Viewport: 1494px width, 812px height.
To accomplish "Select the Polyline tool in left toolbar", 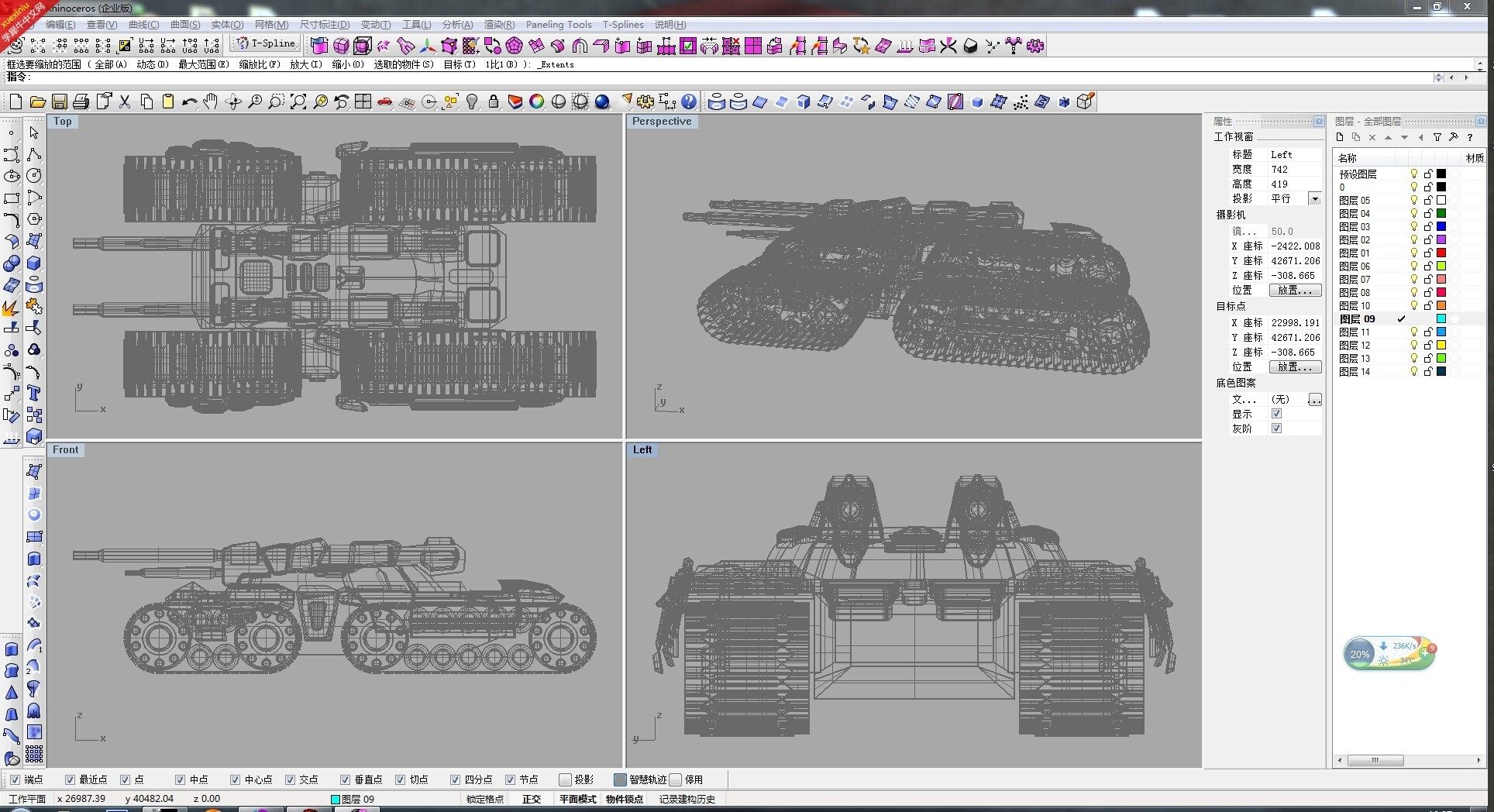I will pyautogui.click(x=34, y=154).
